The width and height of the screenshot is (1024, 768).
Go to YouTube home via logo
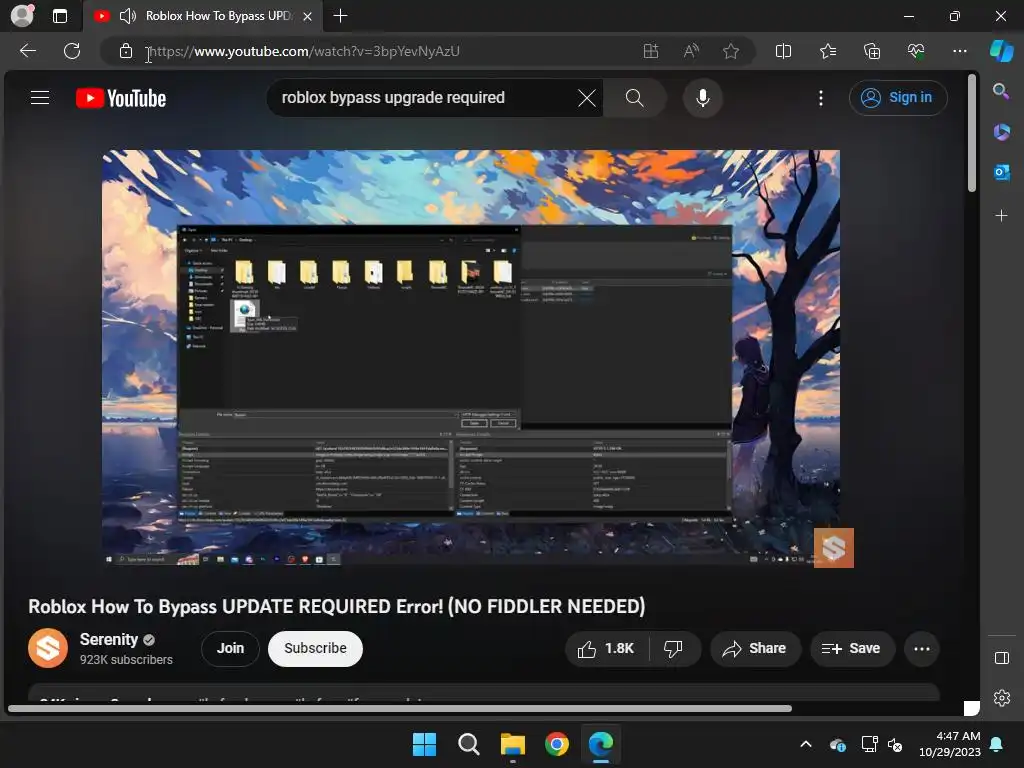[121, 98]
